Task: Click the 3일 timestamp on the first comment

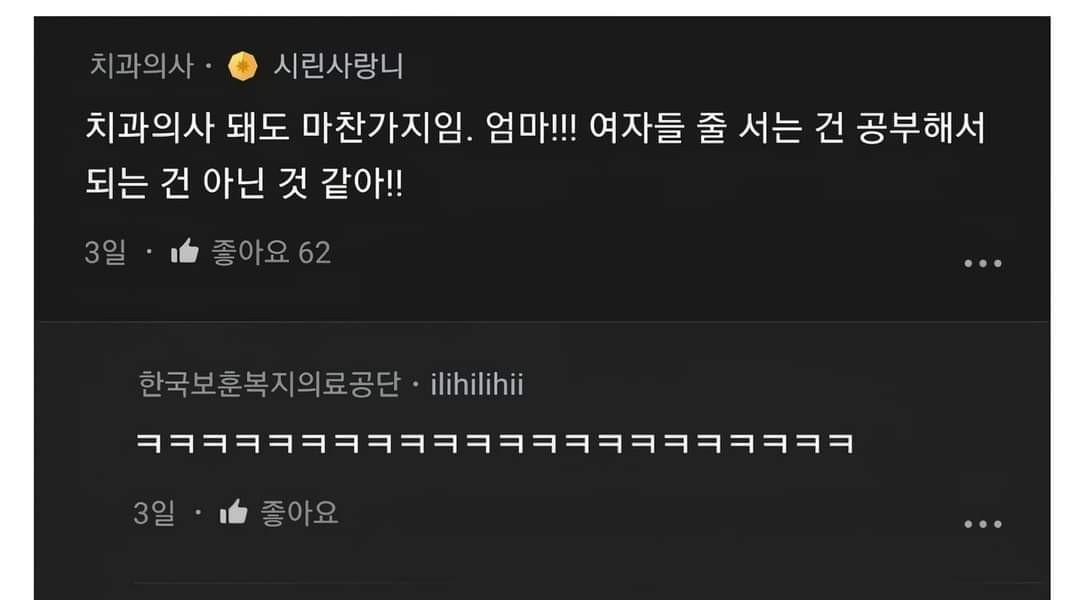Action: 105,252
